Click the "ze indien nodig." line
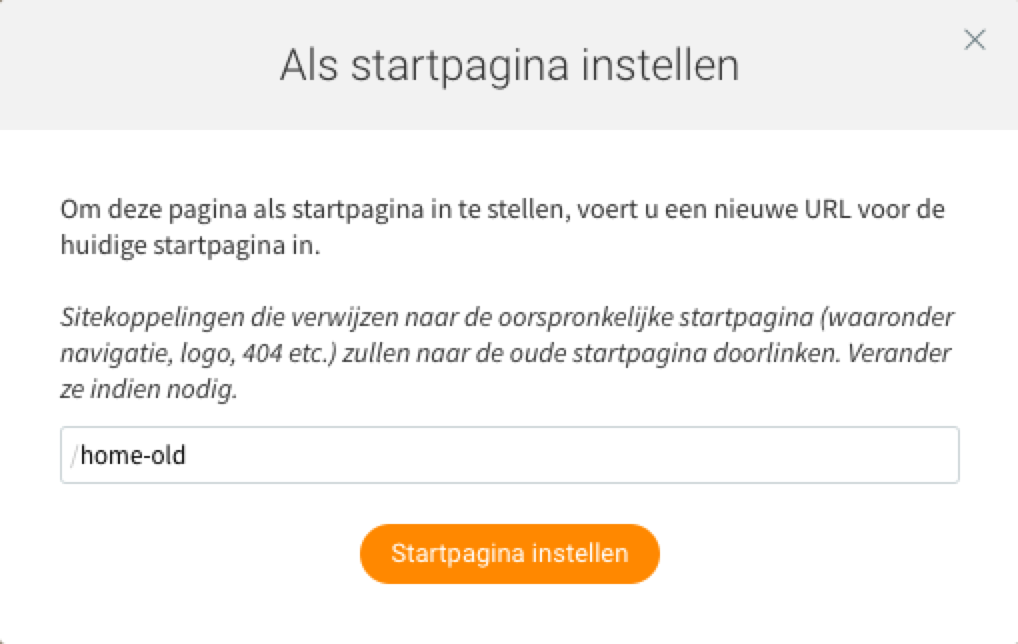1018x644 pixels. (149, 390)
